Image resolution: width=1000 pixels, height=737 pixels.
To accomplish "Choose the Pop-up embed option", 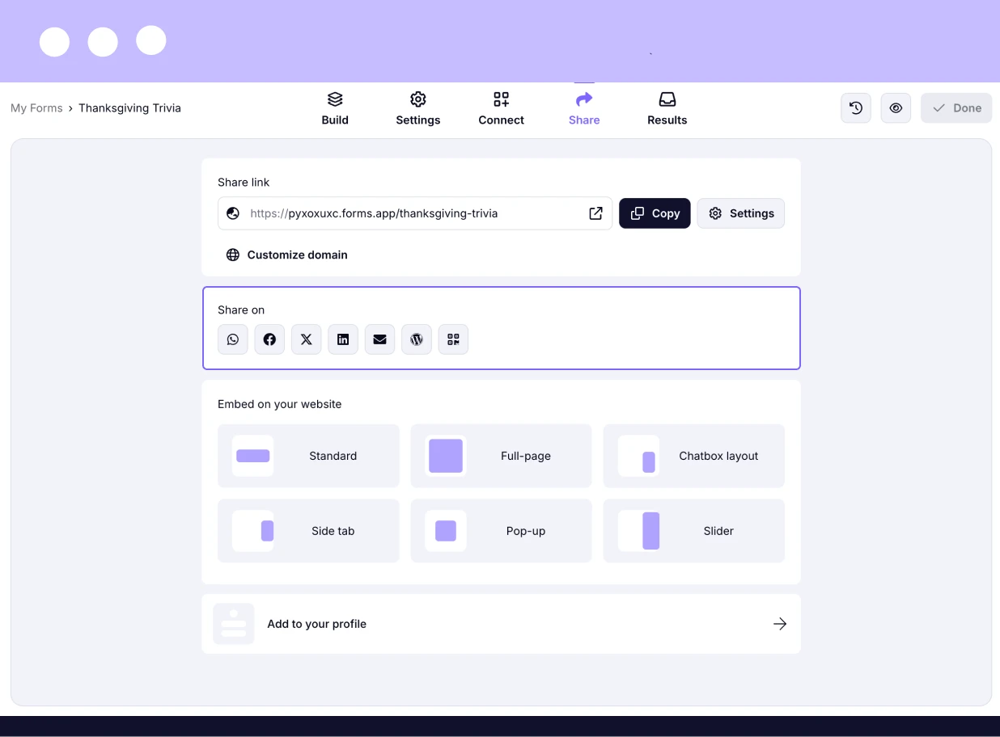I will click(x=501, y=531).
